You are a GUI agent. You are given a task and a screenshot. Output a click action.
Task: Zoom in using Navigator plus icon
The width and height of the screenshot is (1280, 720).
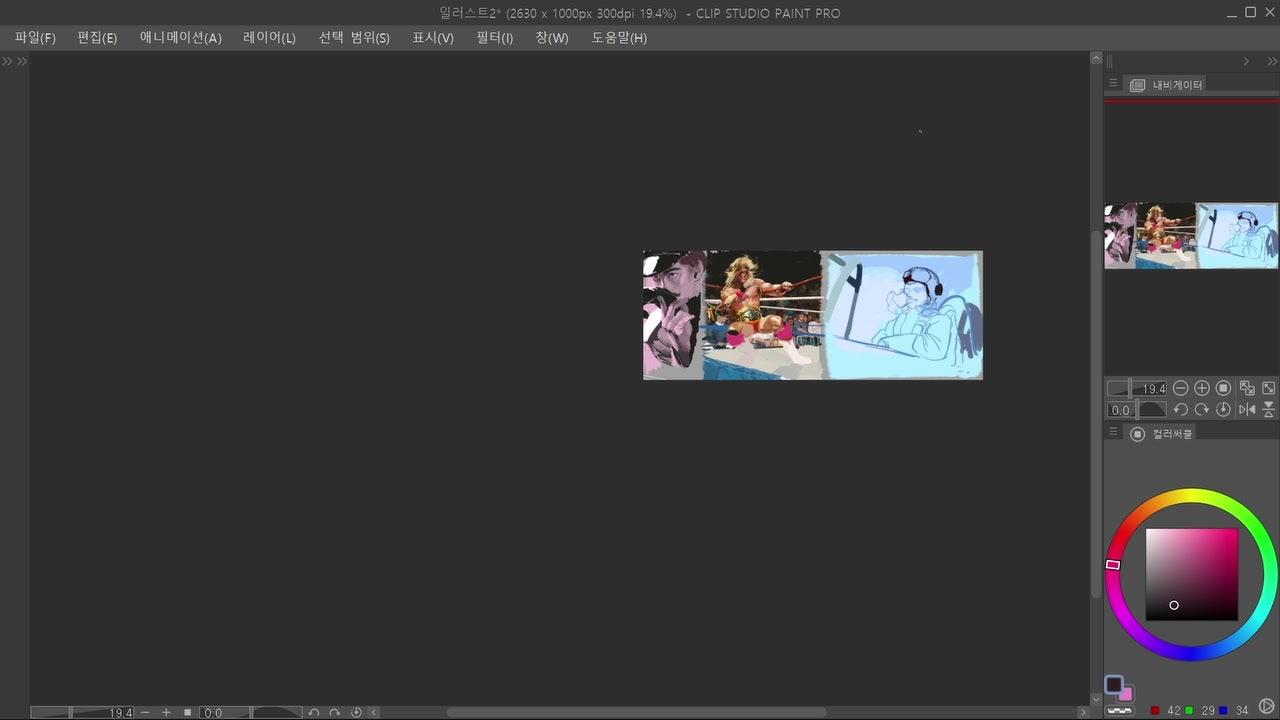pyautogui.click(x=1202, y=388)
